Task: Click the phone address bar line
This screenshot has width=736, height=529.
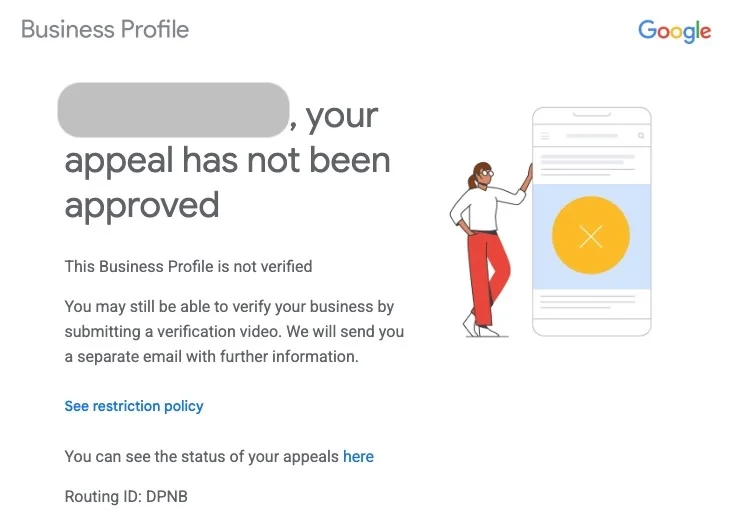Action: [591, 136]
